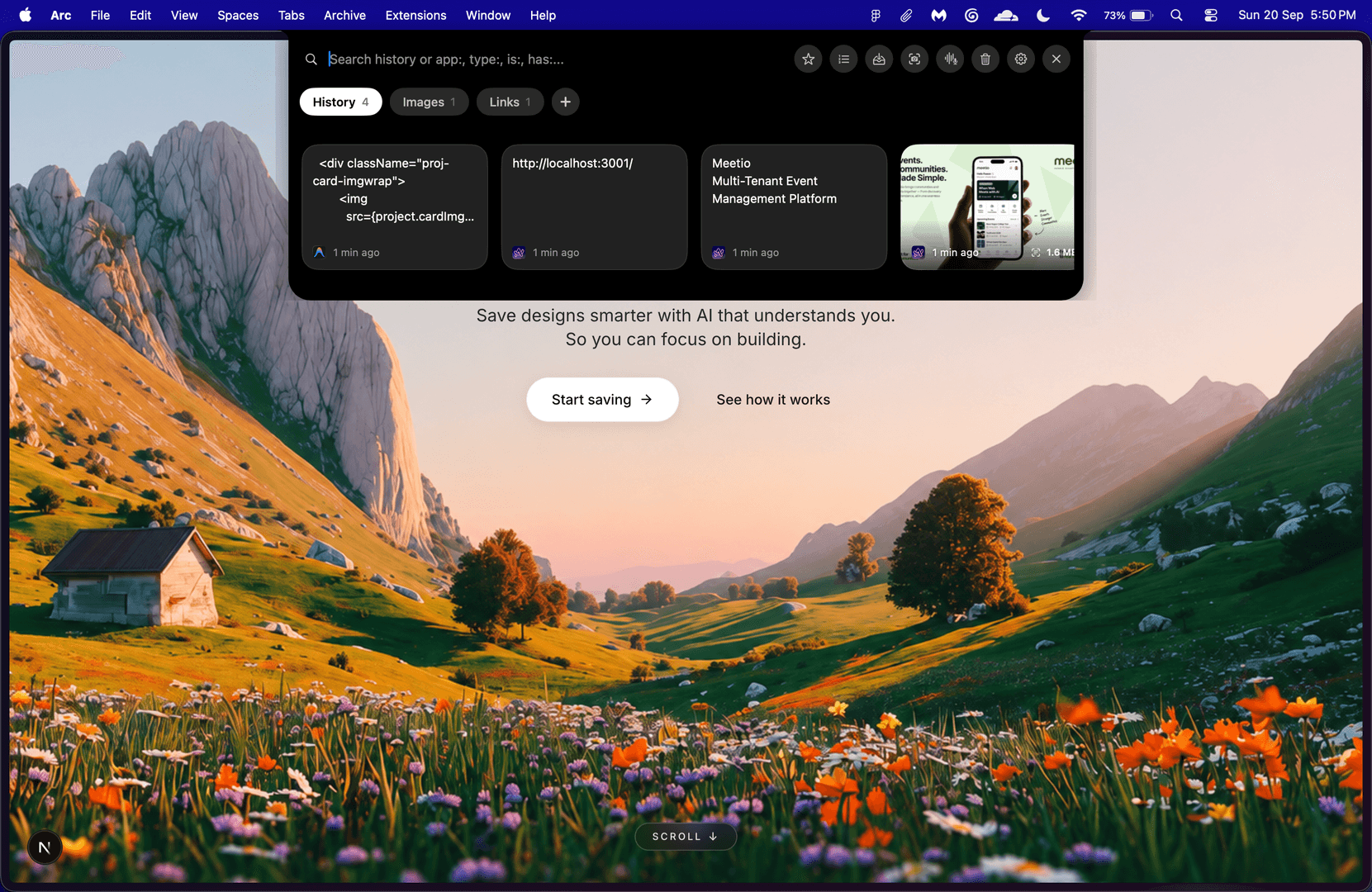Select the Meetio phone mockup image thumbnail
Viewport: 1372px width, 892px height.
coord(988,207)
